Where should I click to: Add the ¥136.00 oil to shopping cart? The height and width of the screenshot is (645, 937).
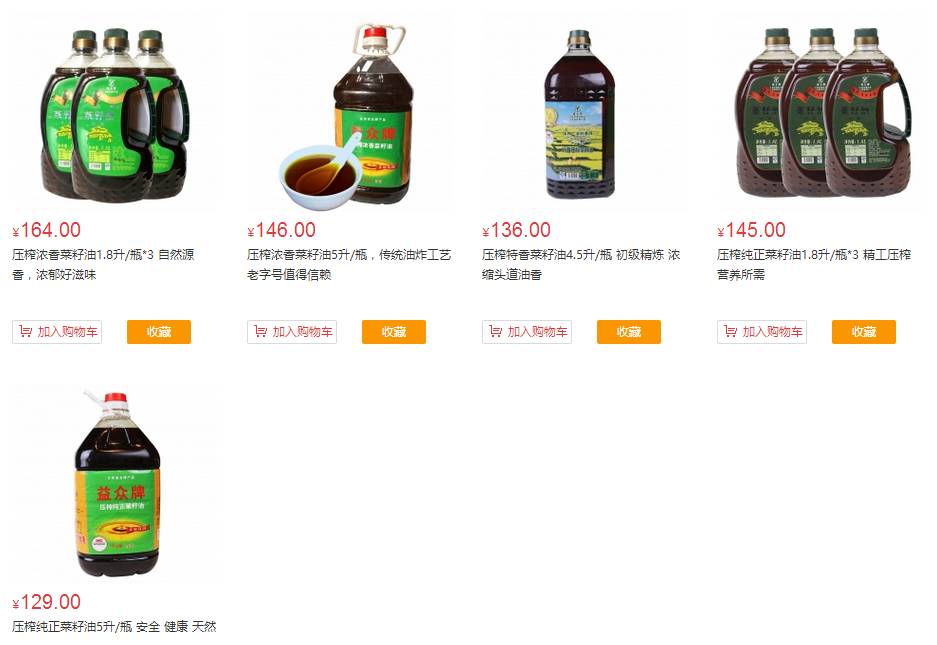point(526,332)
